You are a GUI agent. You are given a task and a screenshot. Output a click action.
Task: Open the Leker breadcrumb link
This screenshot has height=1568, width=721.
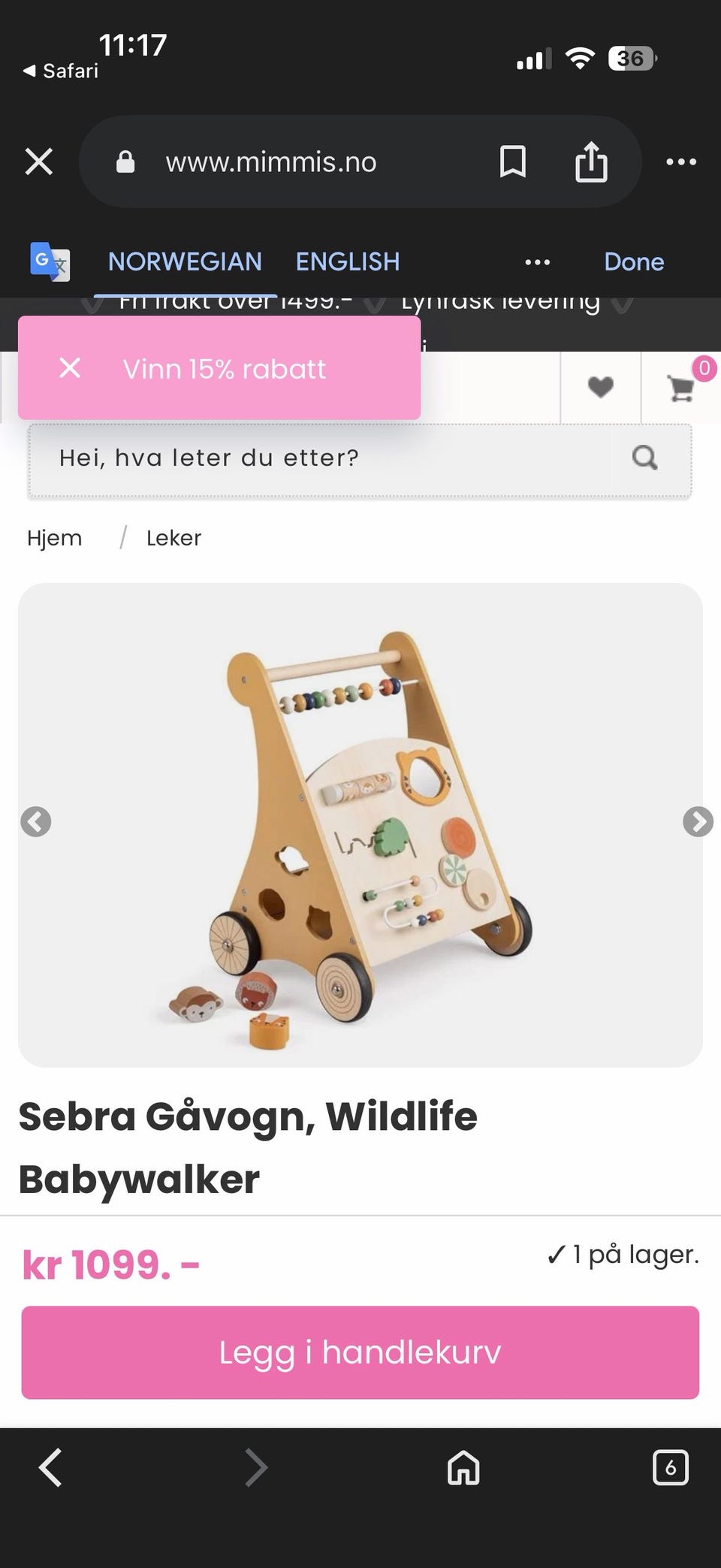tap(173, 538)
